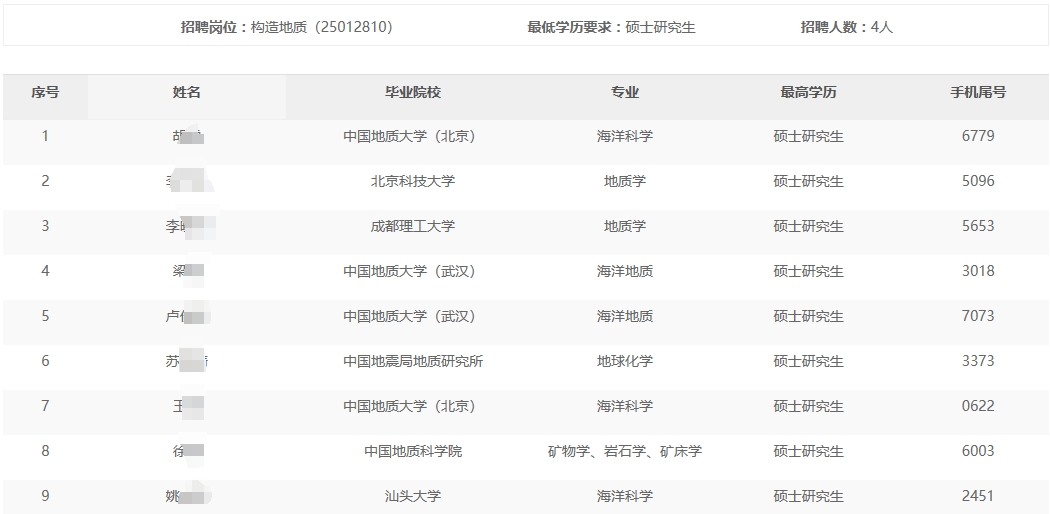This screenshot has width=1050, height=514.
Task: Click phone tail number 2451
Action: coord(977,496)
